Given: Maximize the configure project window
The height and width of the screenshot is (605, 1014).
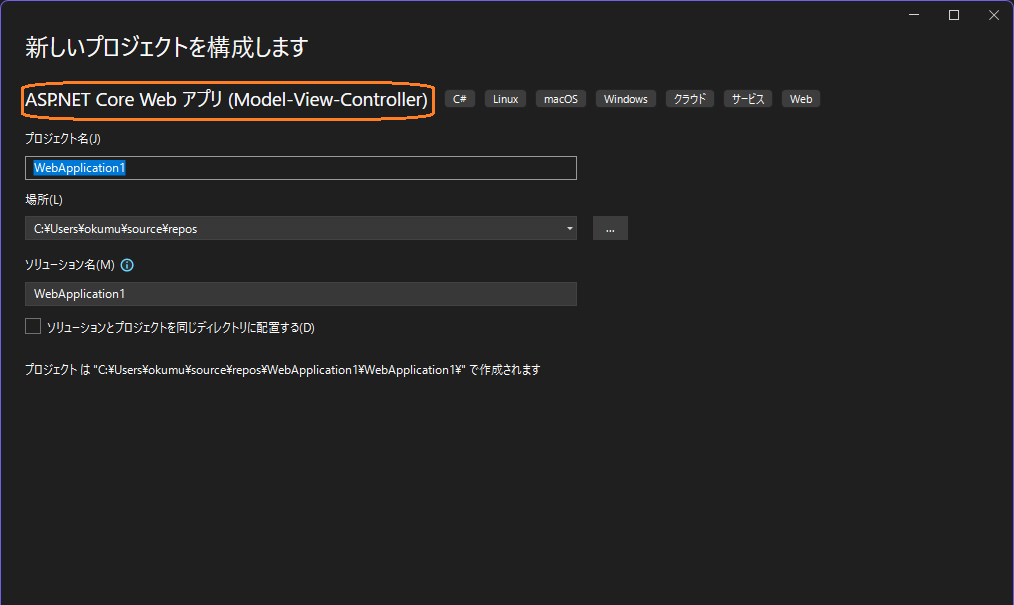Looking at the screenshot, I should coord(954,15).
